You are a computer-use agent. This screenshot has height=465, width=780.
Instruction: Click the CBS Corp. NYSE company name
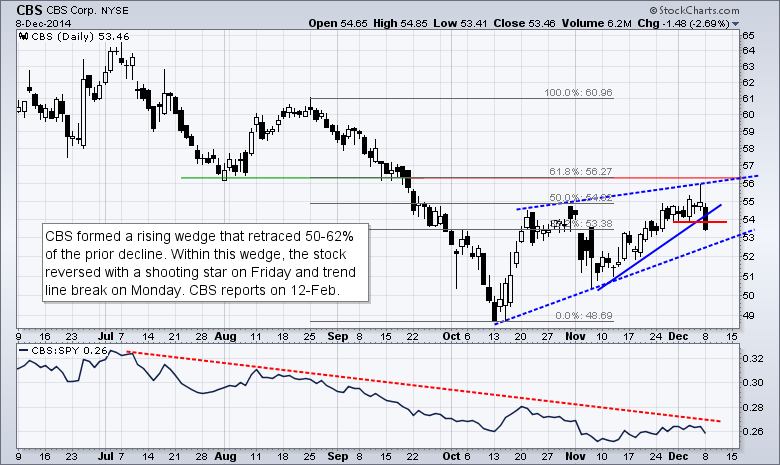coord(88,10)
